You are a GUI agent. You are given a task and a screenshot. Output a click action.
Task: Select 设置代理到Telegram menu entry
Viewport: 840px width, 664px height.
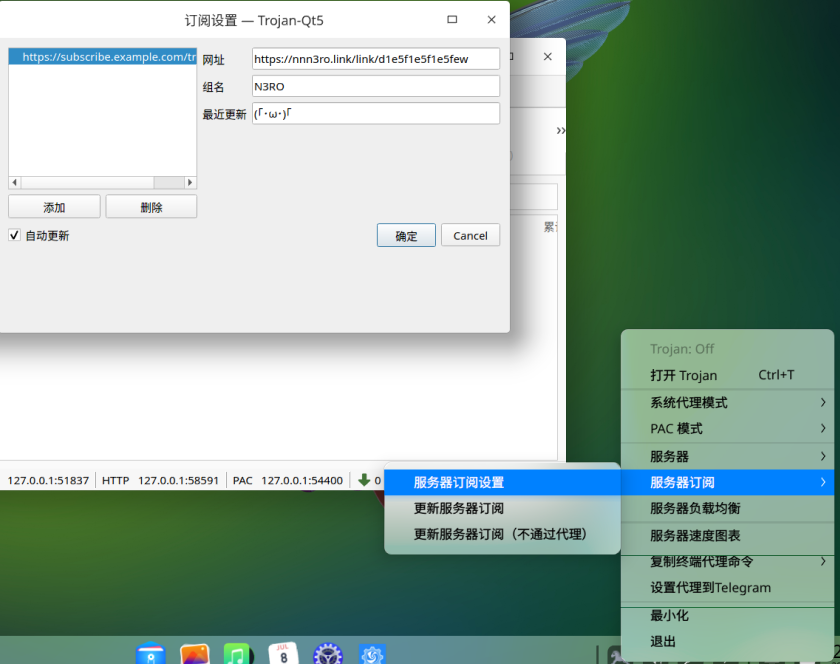(710, 588)
